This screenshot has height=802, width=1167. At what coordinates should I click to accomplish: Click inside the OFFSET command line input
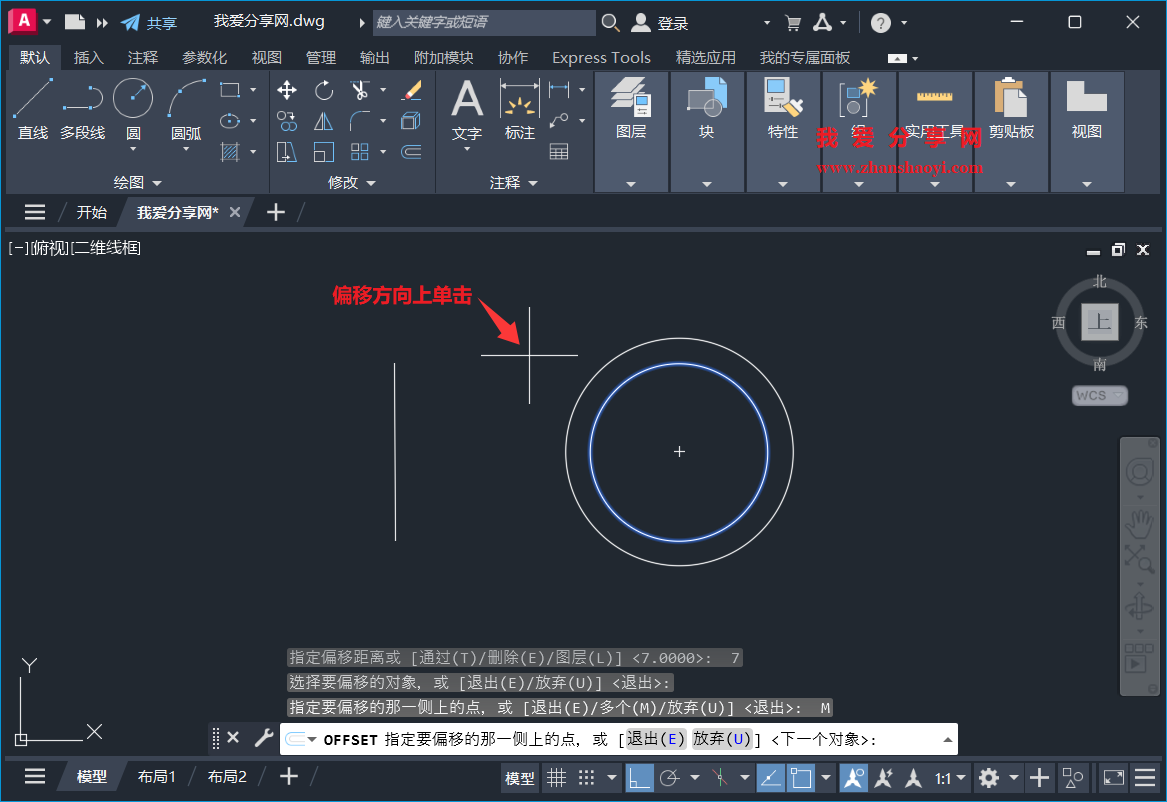(x=700, y=738)
